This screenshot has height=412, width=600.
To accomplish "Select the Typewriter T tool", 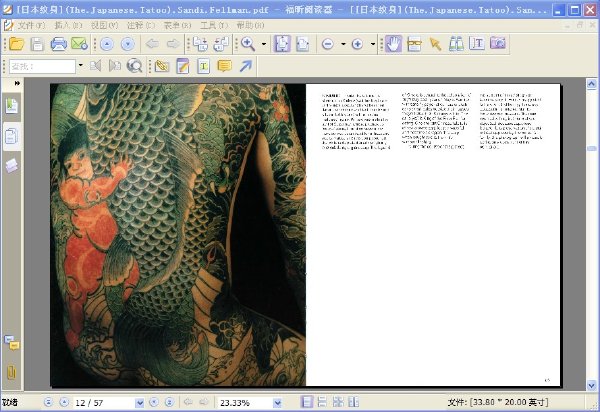I will point(204,67).
